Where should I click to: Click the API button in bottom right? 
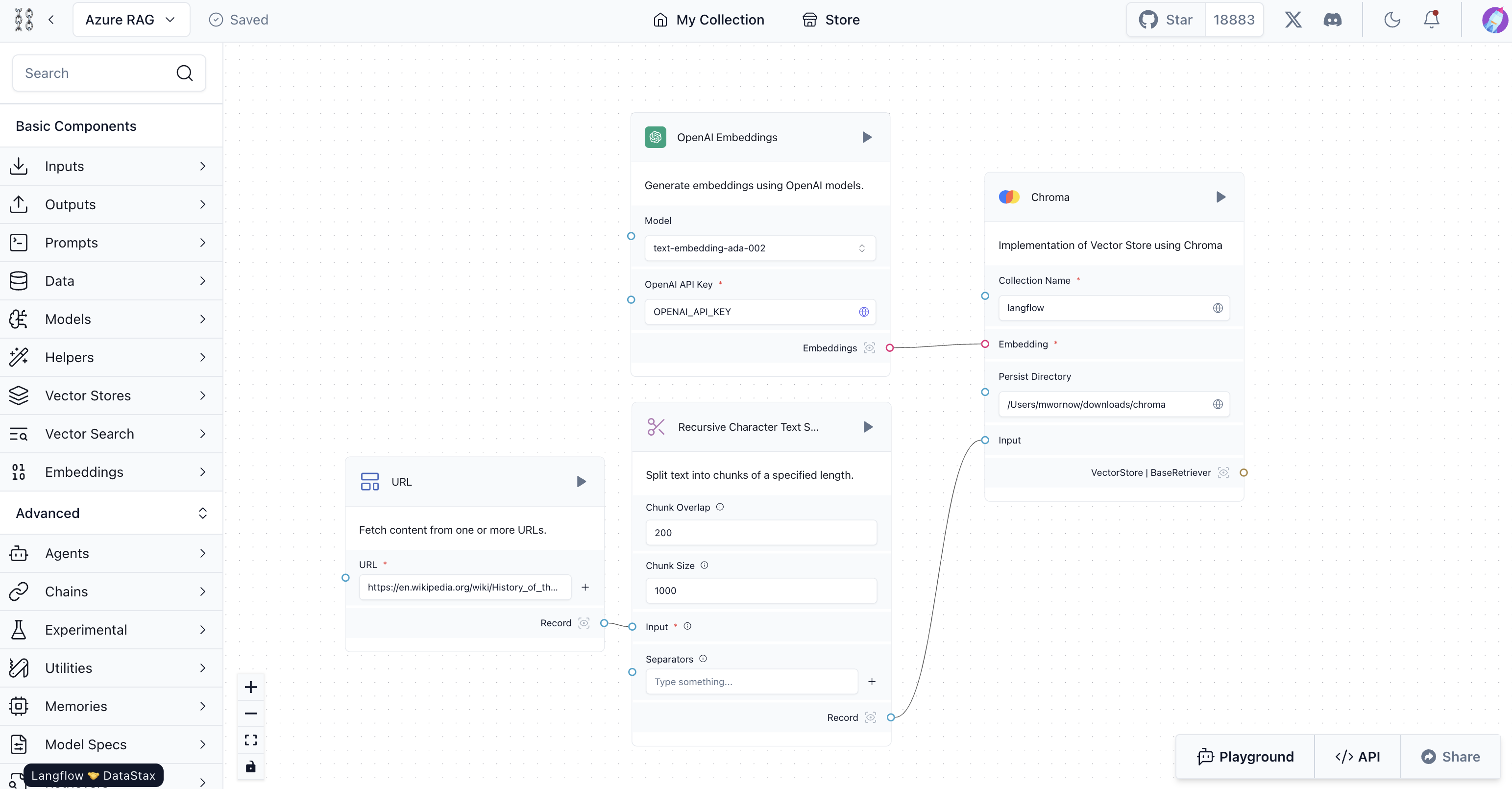(1357, 756)
